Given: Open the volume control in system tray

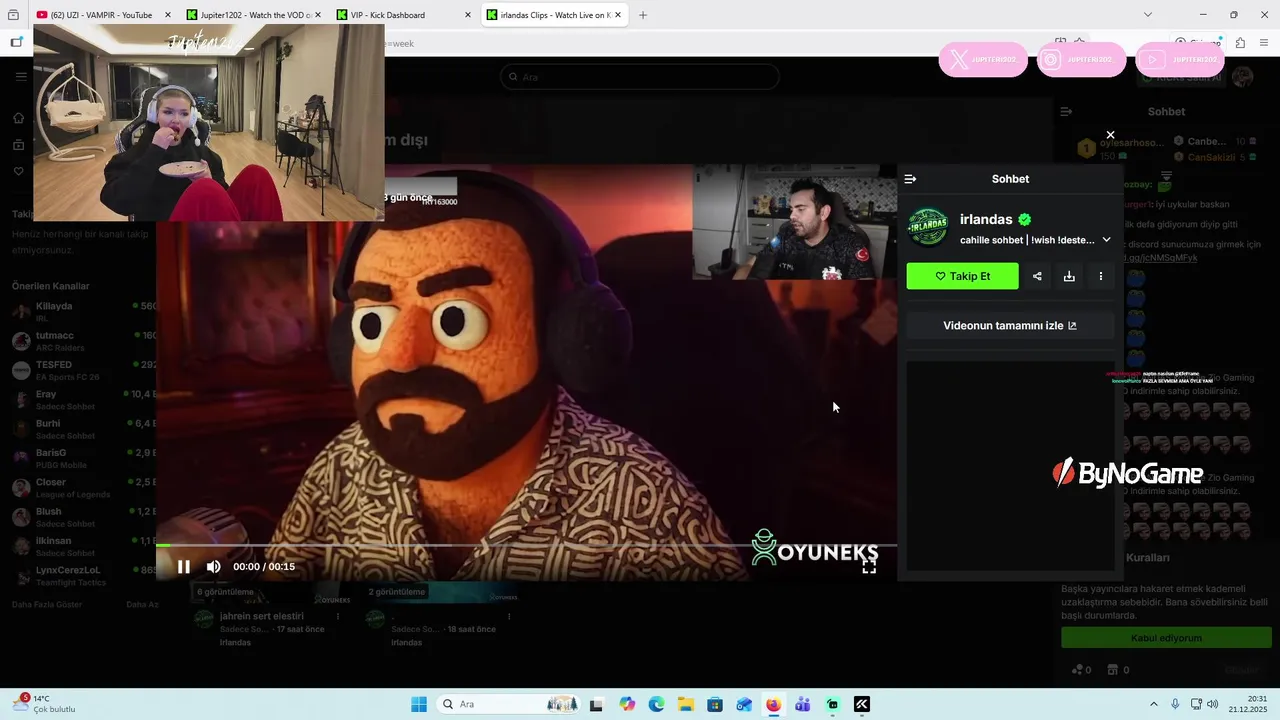Looking at the screenshot, I should click(1213, 704).
